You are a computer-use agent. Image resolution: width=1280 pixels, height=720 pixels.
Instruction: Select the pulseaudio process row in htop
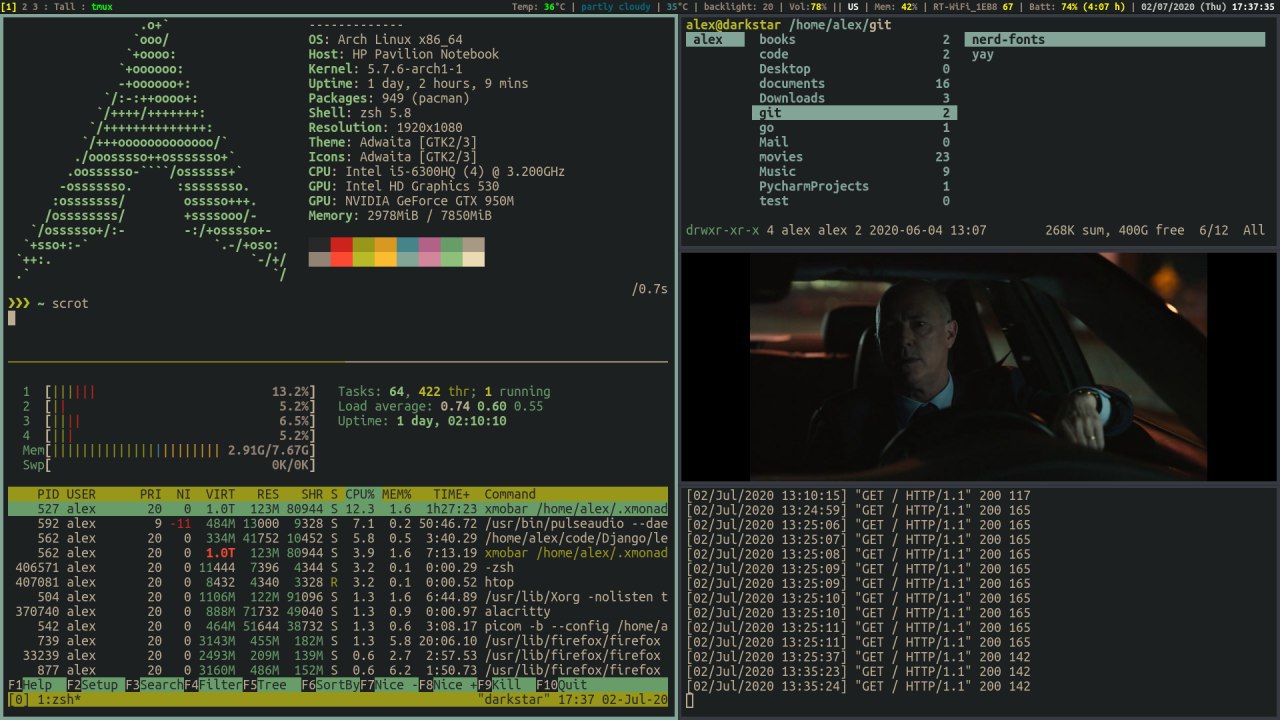[338, 523]
